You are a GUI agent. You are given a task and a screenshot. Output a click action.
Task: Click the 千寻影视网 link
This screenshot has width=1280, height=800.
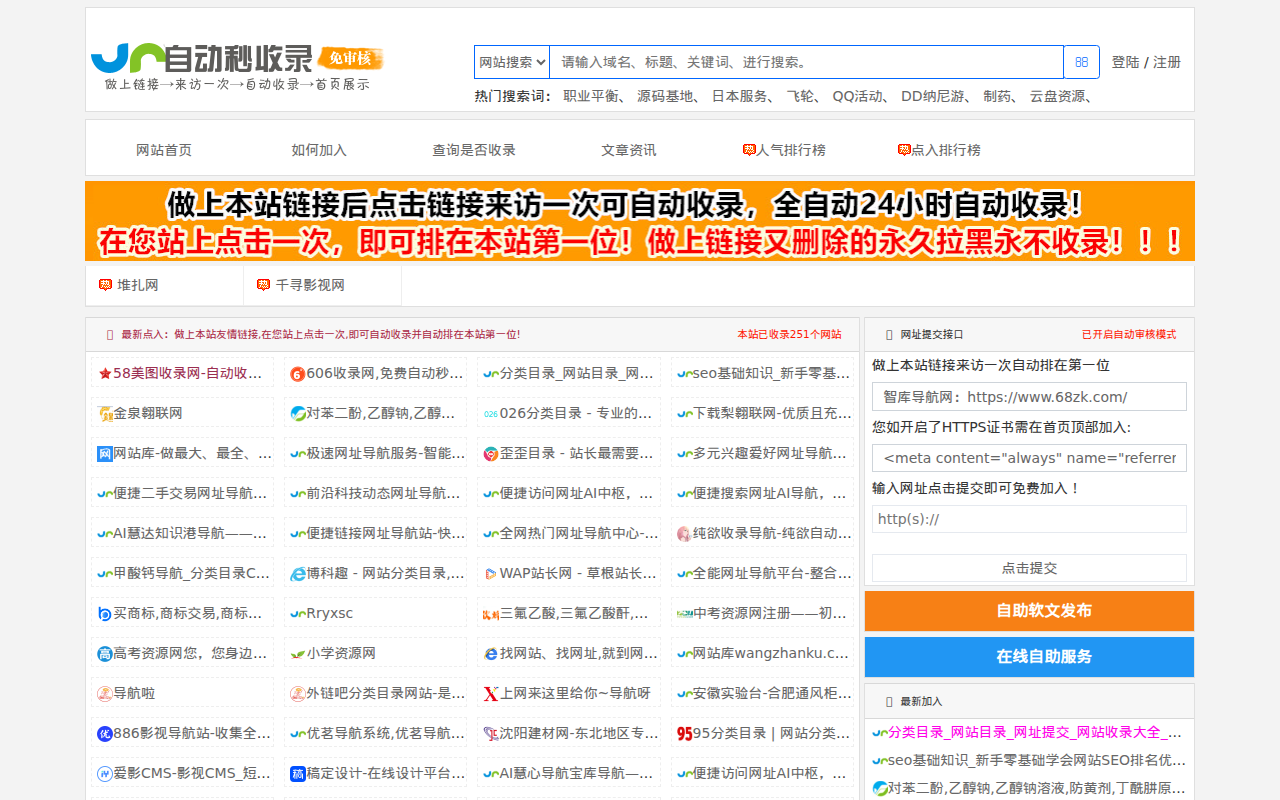coord(310,285)
